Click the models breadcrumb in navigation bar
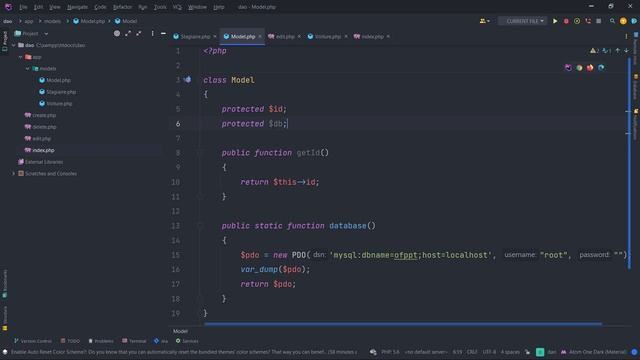 [52, 21]
